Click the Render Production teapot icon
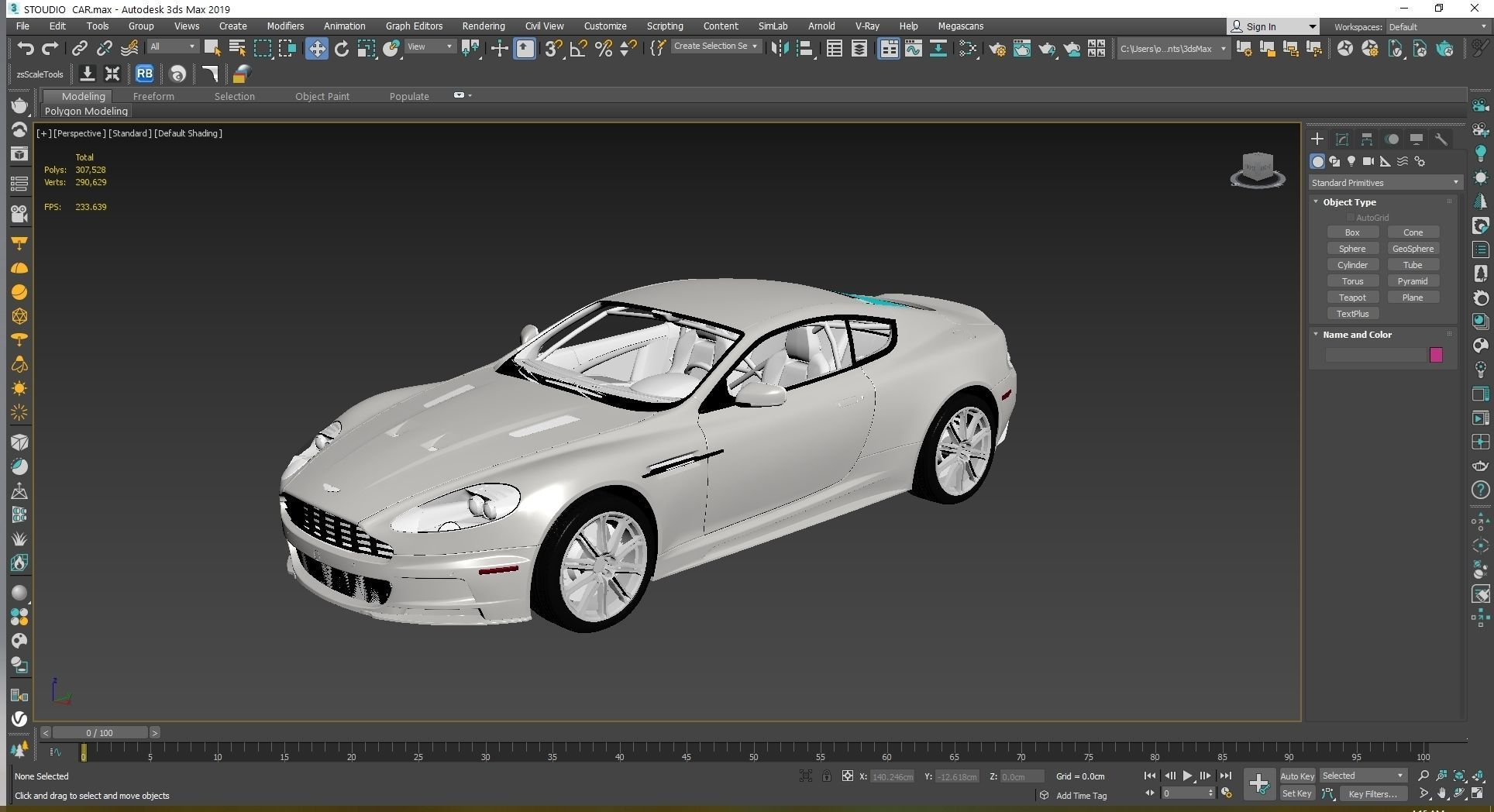The width and height of the screenshot is (1494, 812). click(x=1047, y=49)
